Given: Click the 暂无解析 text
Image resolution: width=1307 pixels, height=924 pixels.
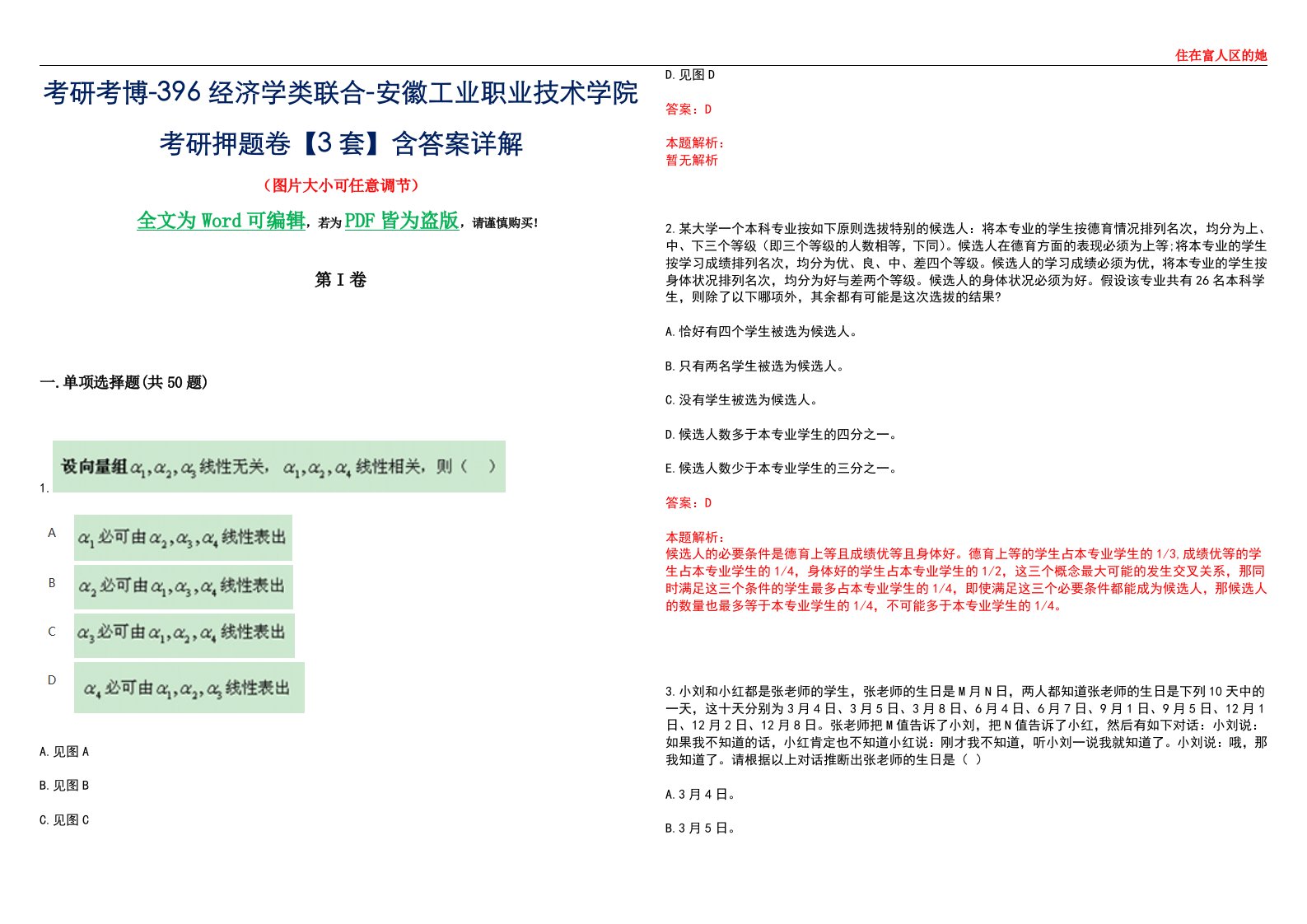Looking at the screenshot, I should tap(692, 161).
